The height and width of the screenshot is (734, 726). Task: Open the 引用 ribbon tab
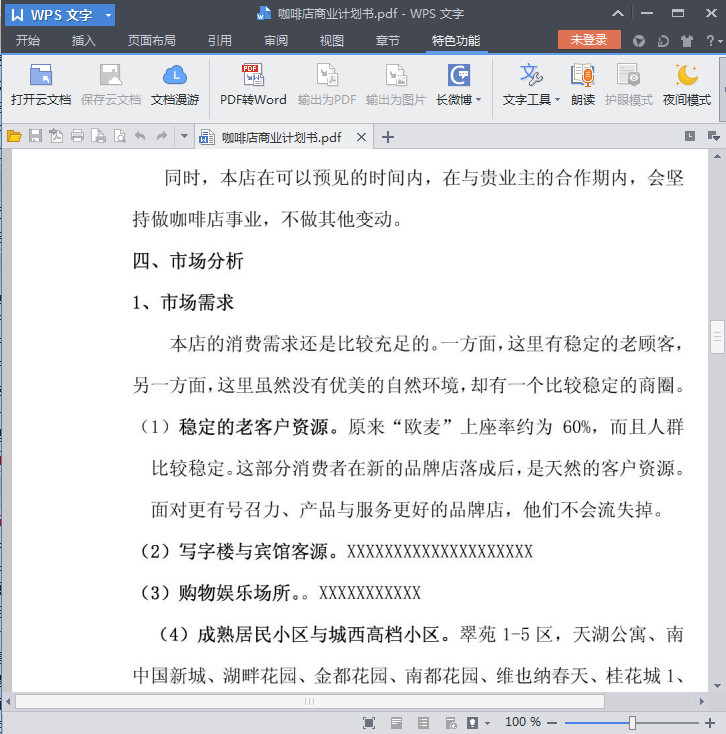[220, 41]
